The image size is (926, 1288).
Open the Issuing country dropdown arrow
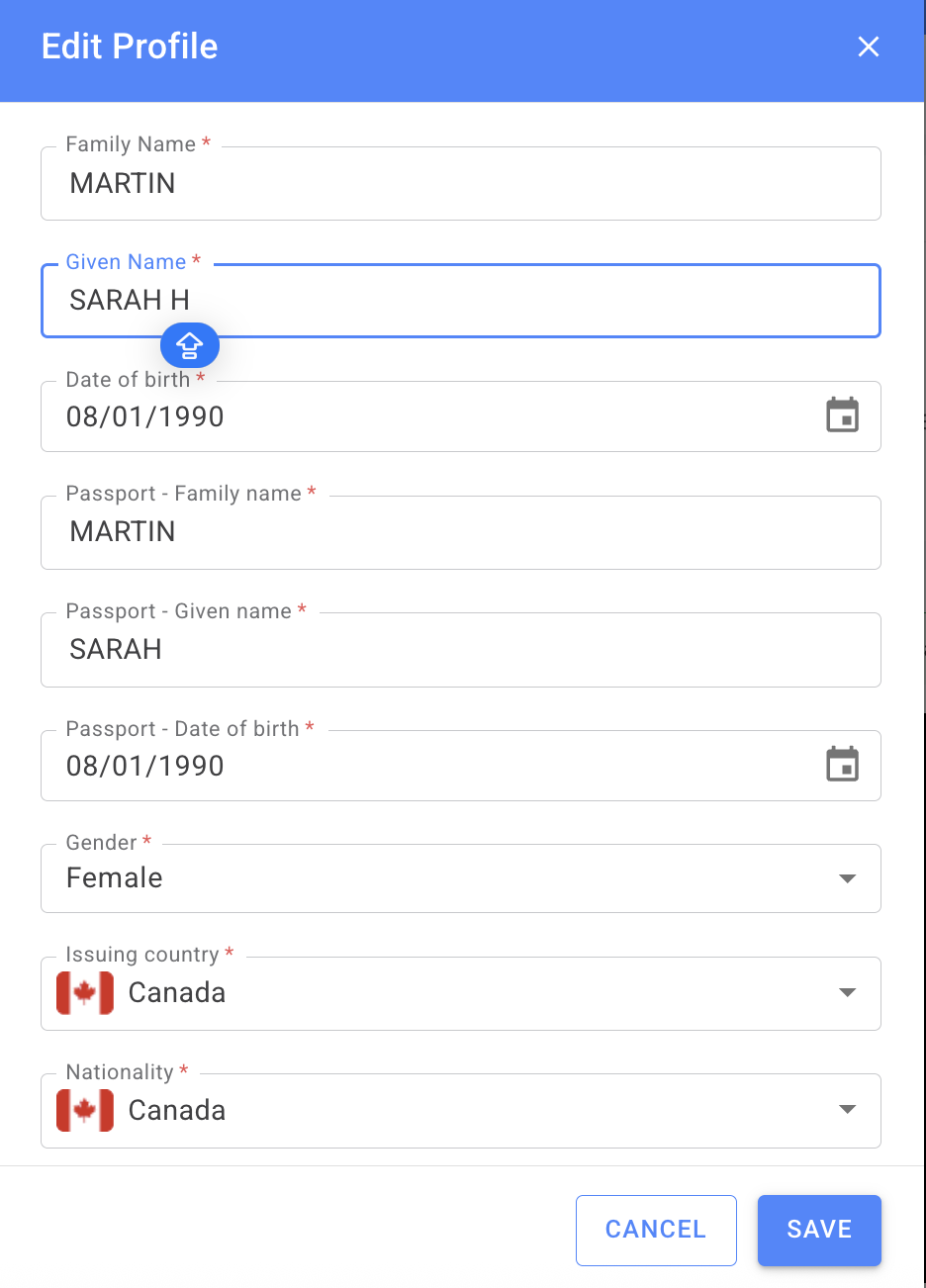pyautogui.click(x=847, y=992)
